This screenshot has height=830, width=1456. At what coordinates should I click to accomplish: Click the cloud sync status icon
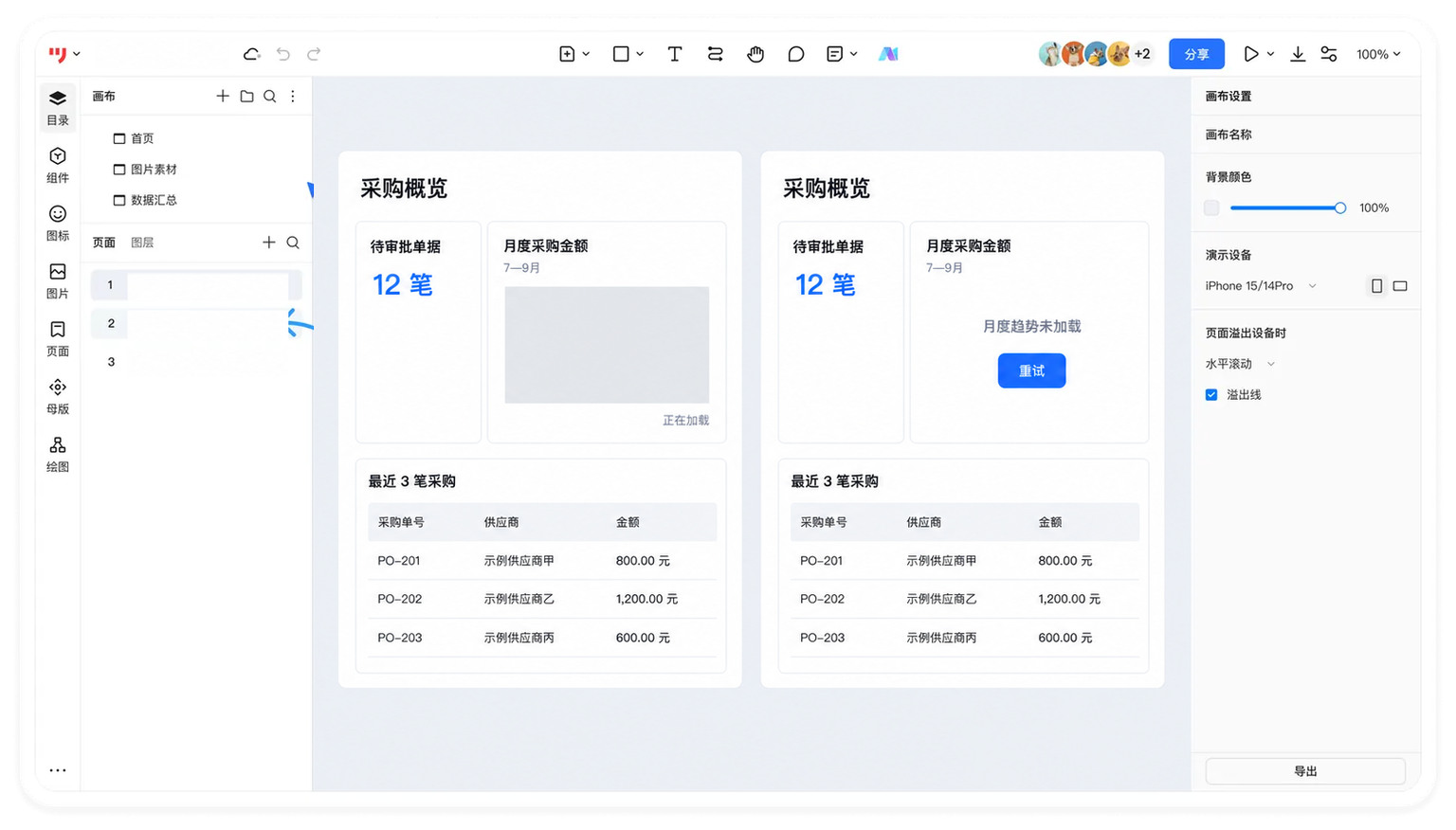click(x=251, y=54)
